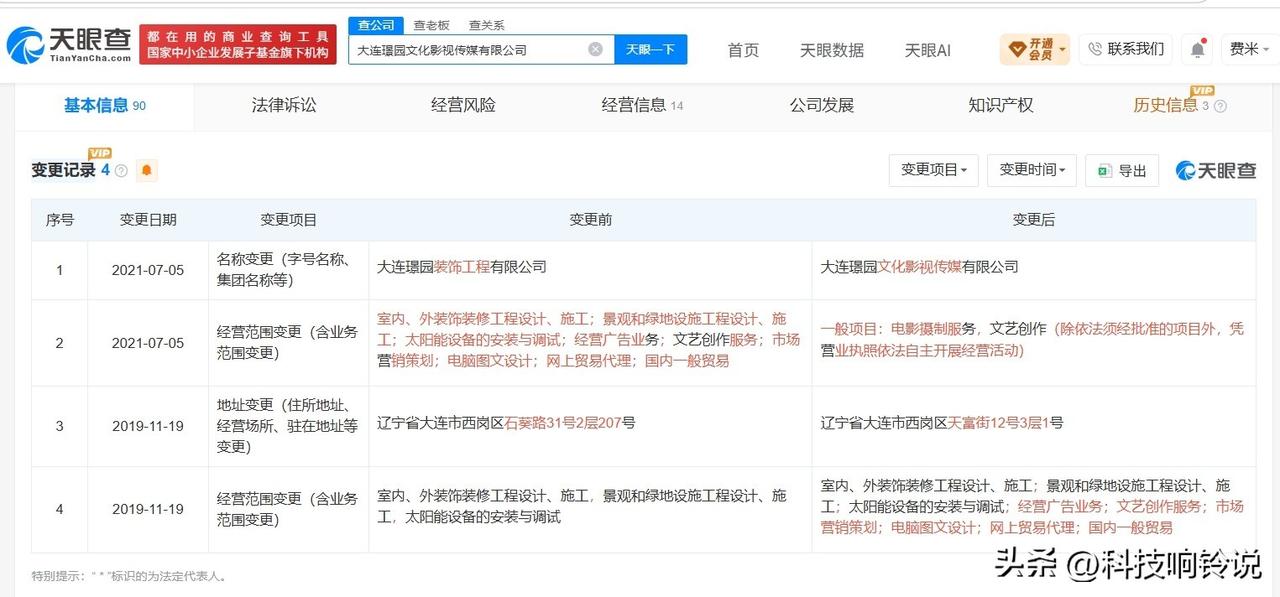Click 大连璟园文化影视传媒有限公司 in the 变更后 column

920,267
